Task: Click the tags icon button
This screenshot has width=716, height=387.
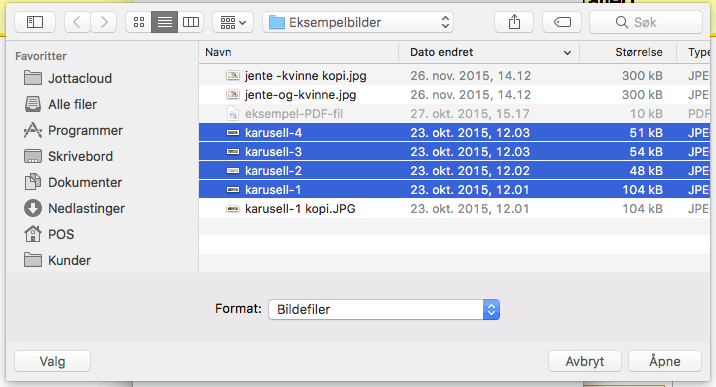Action: coord(562,22)
